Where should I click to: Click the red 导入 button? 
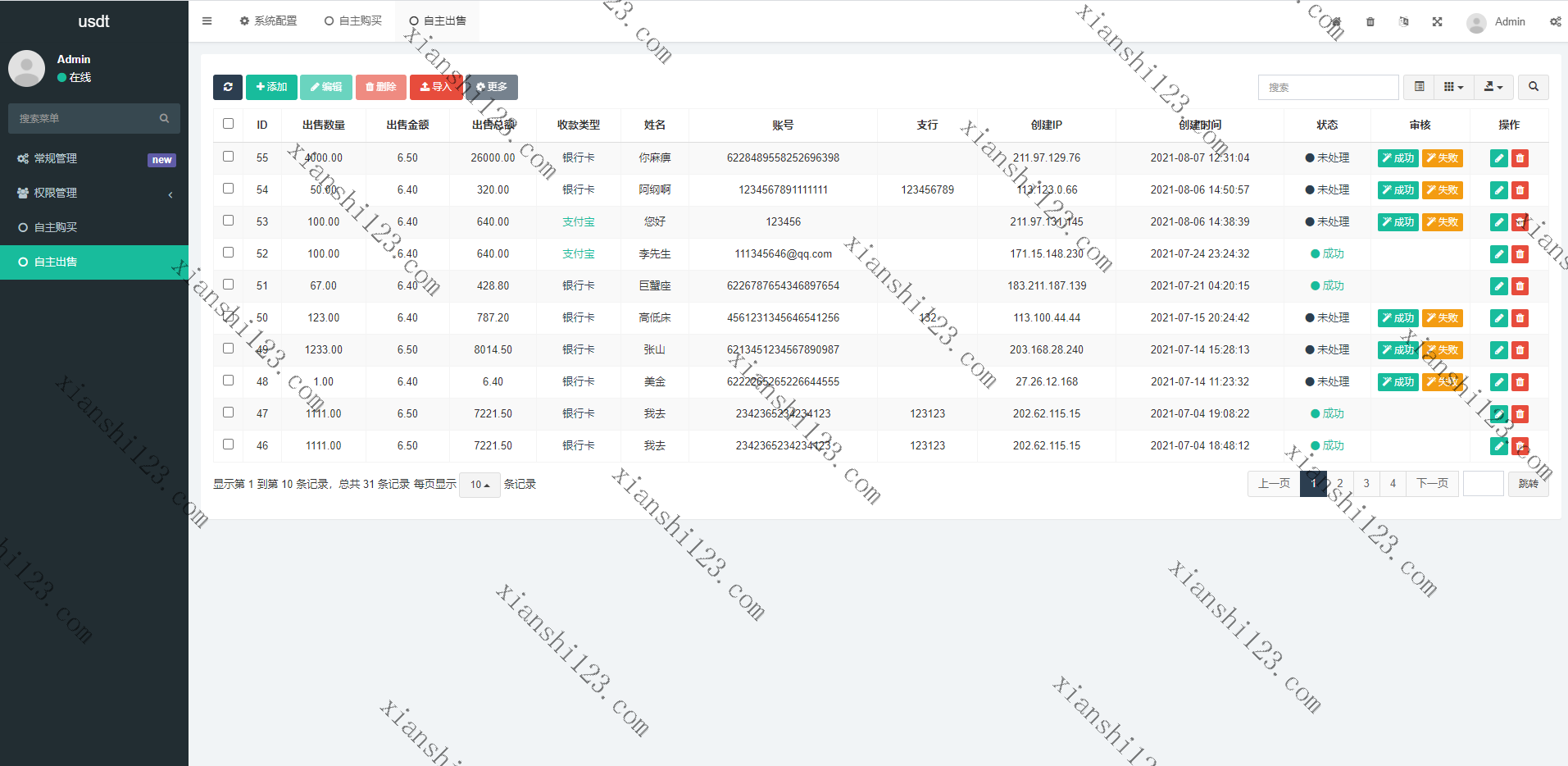pyautogui.click(x=436, y=87)
